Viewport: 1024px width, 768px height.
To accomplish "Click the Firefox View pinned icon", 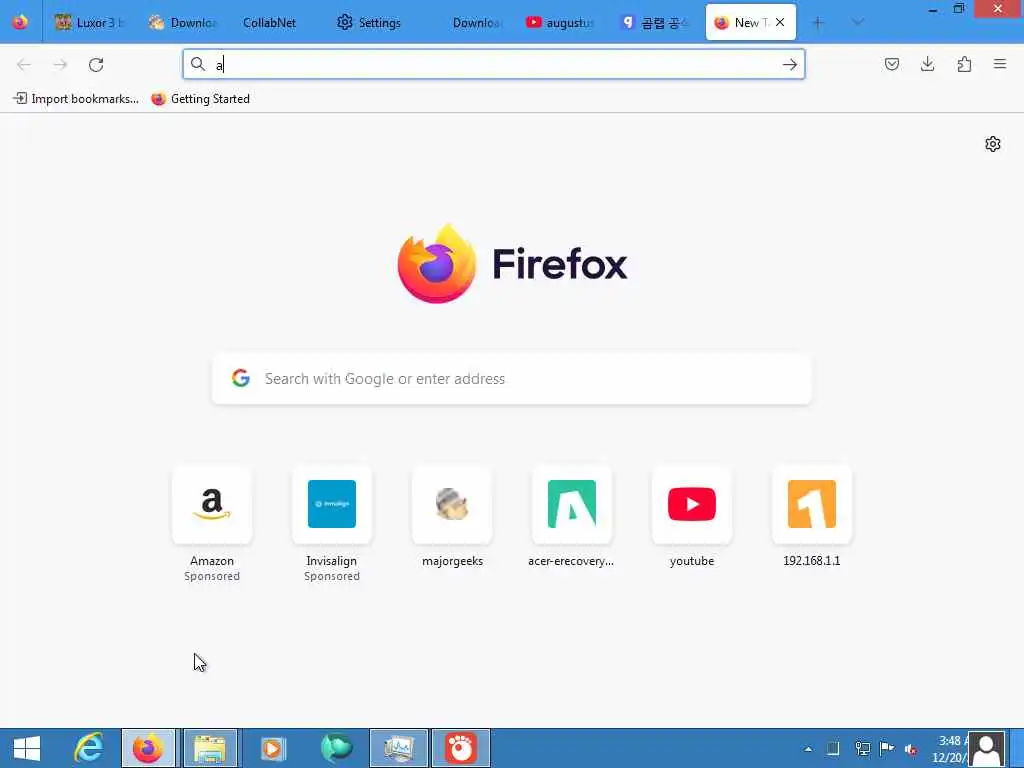I will [x=20, y=22].
